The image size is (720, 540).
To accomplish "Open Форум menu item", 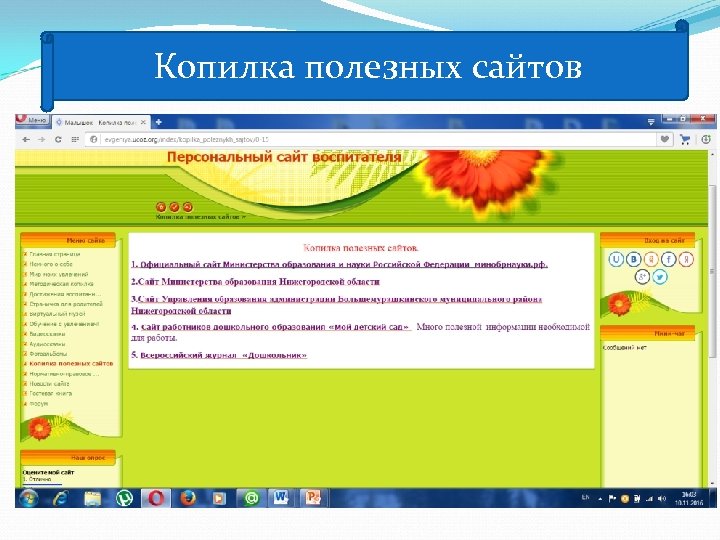I will (x=38, y=404).
